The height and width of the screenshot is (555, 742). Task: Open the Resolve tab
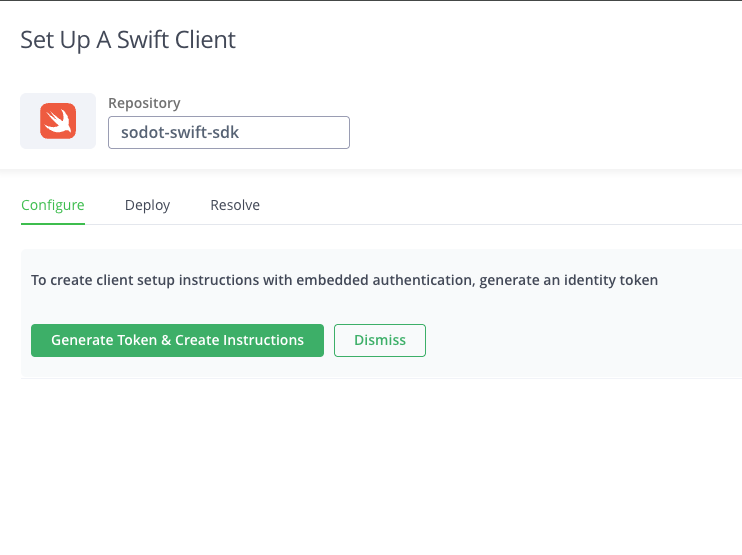coord(235,205)
